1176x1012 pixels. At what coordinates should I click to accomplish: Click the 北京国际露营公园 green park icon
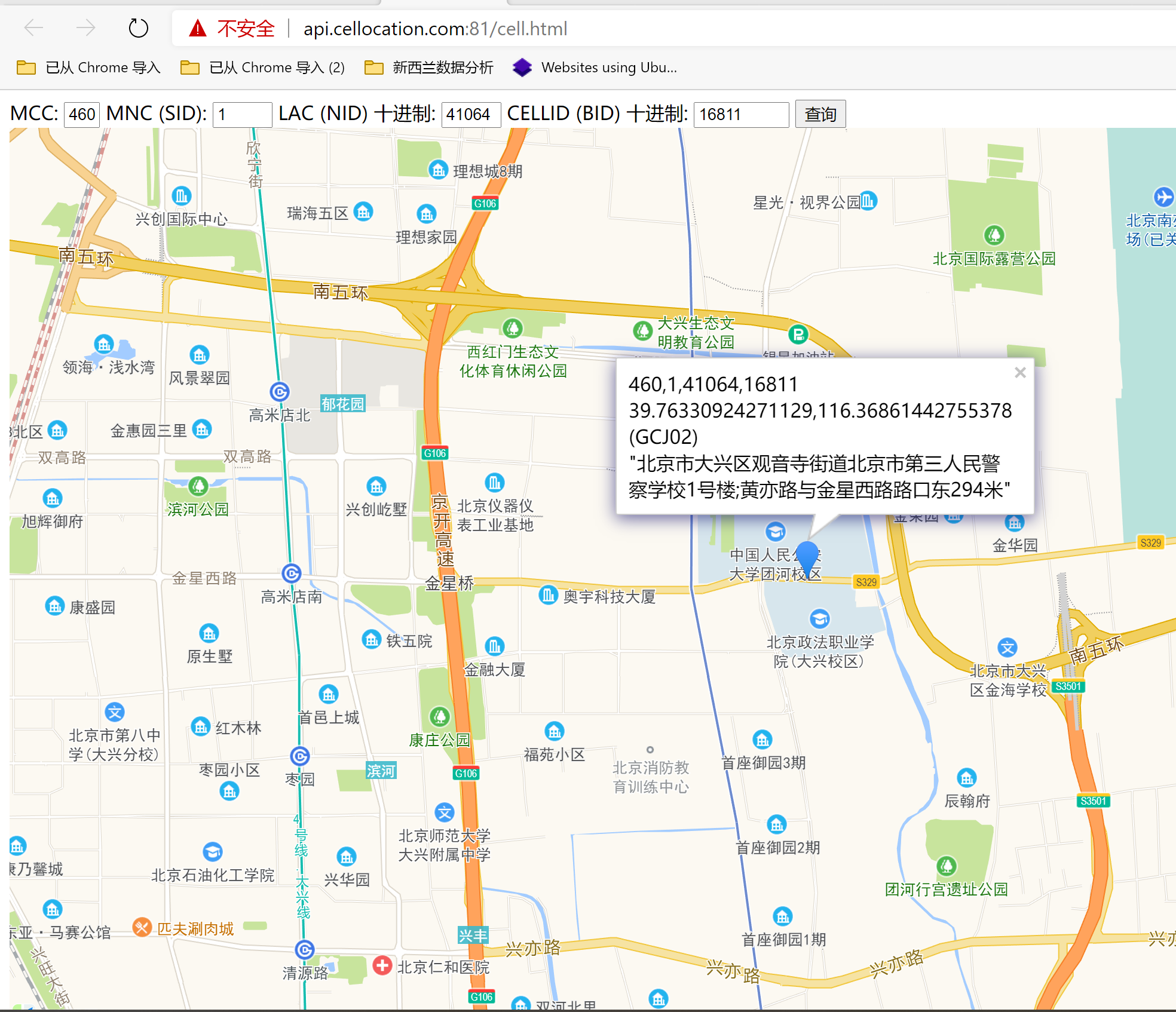(994, 235)
